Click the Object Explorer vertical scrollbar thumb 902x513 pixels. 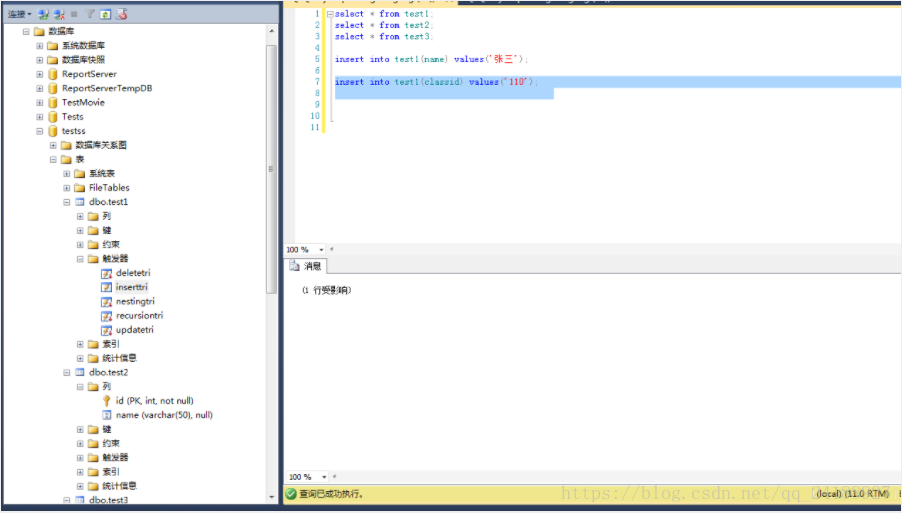(x=272, y=170)
